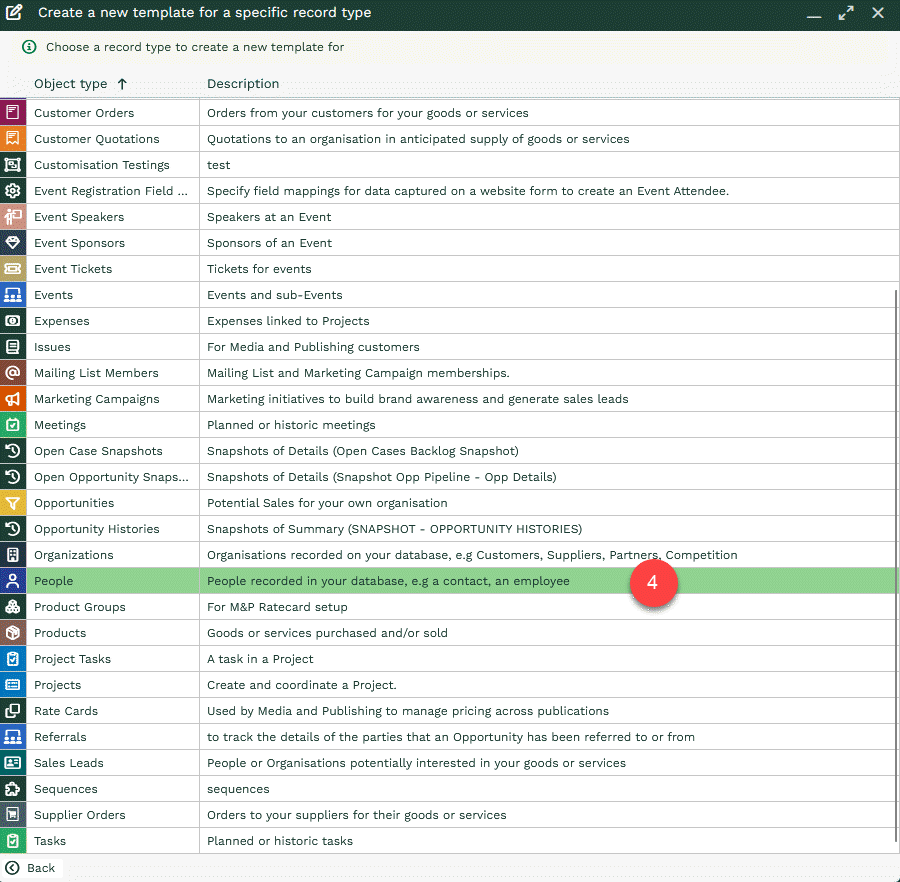900x882 pixels.
Task: Choose the Event Speakers record type
Action: click(x=449, y=216)
